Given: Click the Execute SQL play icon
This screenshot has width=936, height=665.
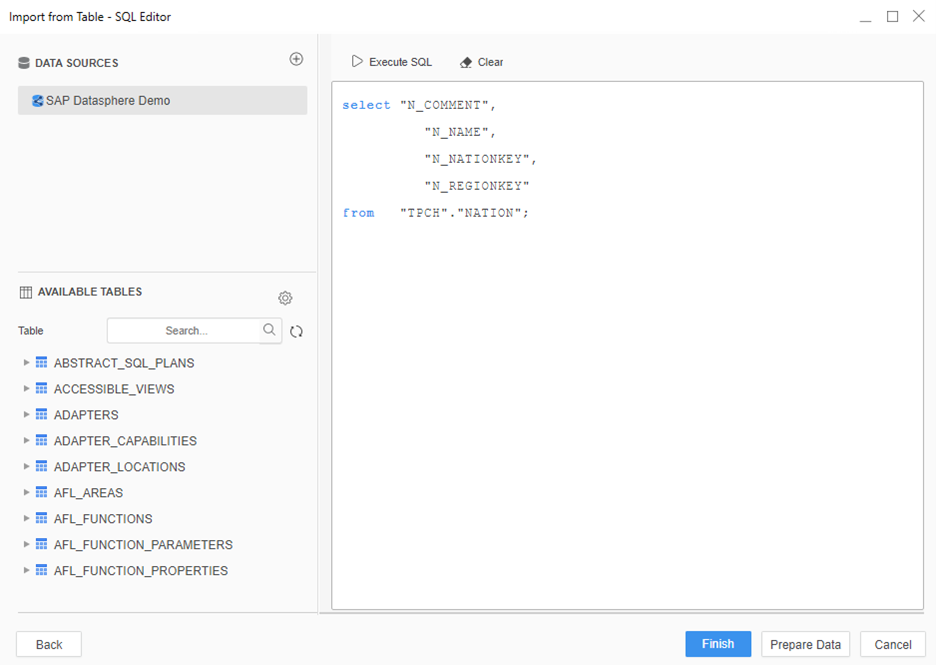Looking at the screenshot, I should pyautogui.click(x=357, y=62).
